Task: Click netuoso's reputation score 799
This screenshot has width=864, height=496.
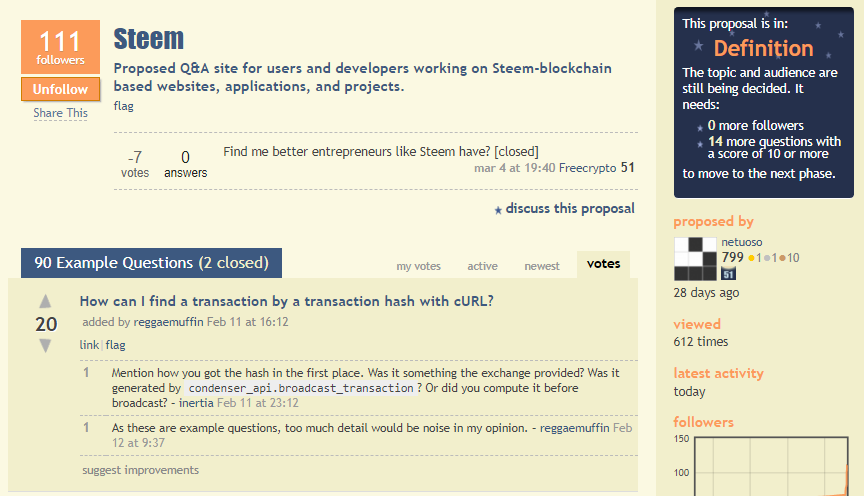Action: click(732, 257)
